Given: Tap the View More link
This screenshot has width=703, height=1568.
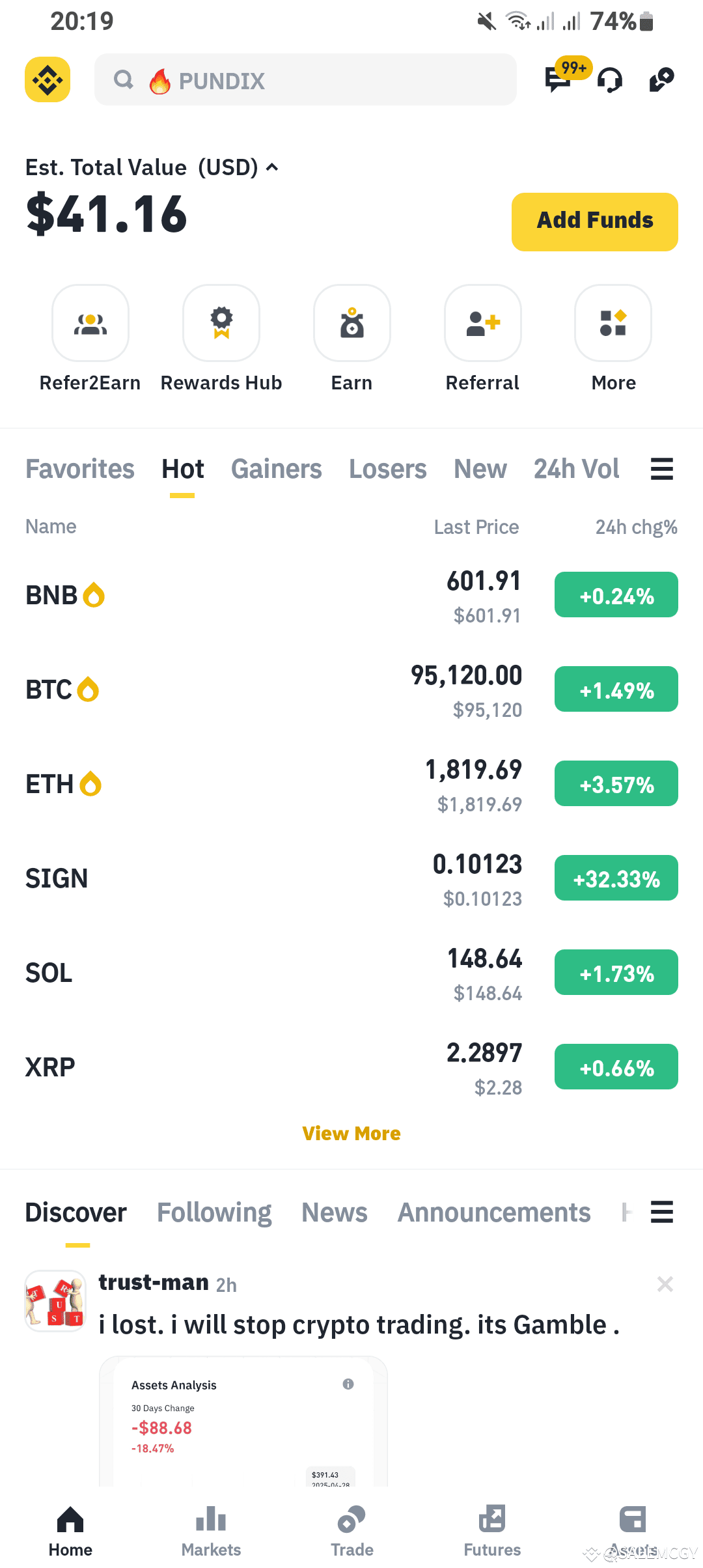Looking at the screenshot, I should [351, 1134].
